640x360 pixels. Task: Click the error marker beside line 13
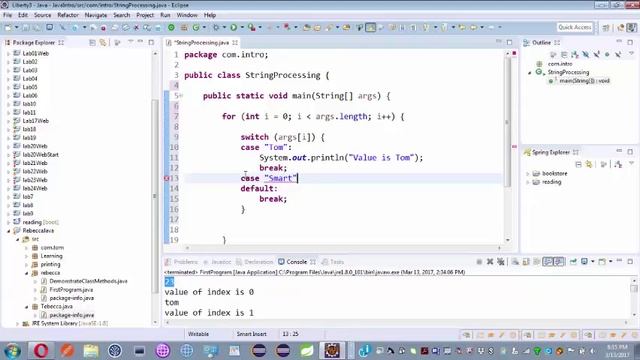pyautogui.click(x=167, y=178)
